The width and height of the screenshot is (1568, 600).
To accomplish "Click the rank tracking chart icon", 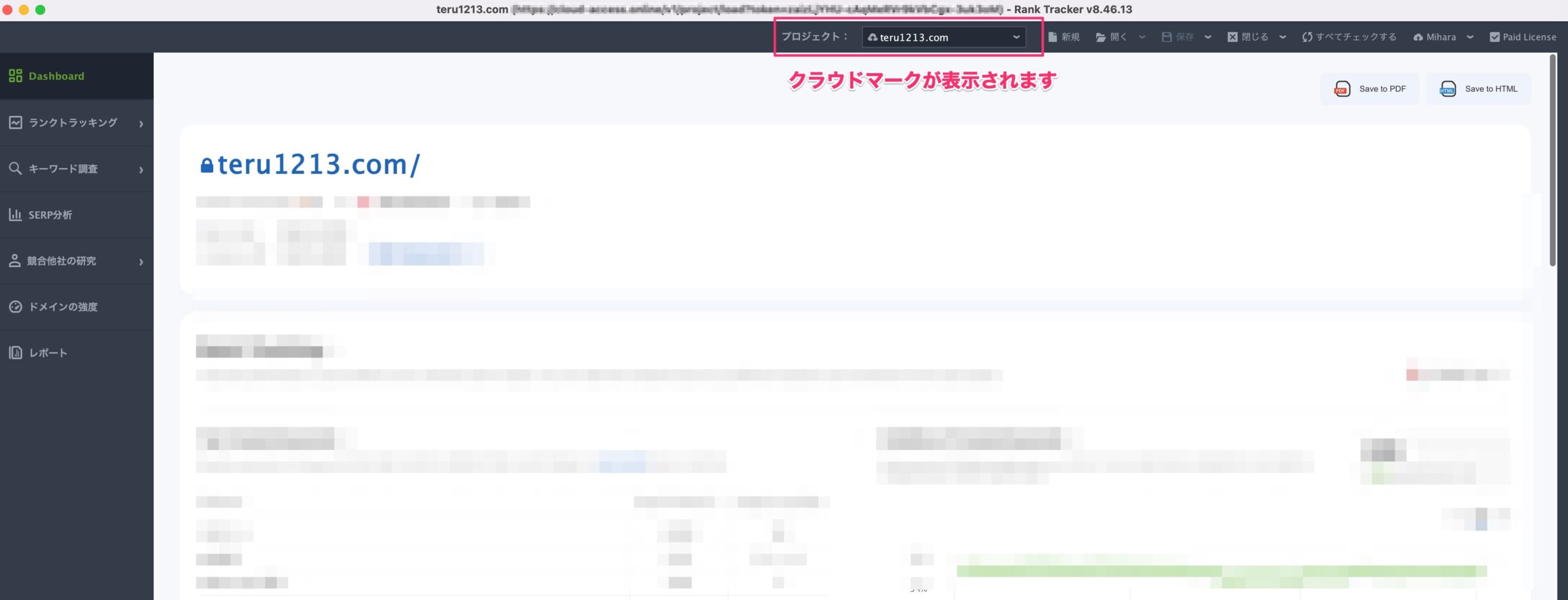I will 15,123.
